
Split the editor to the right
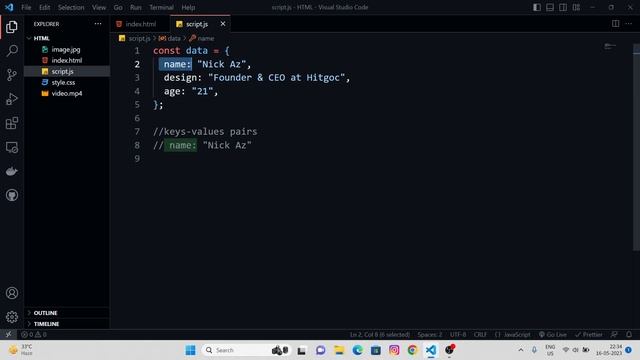coord(616,24)
